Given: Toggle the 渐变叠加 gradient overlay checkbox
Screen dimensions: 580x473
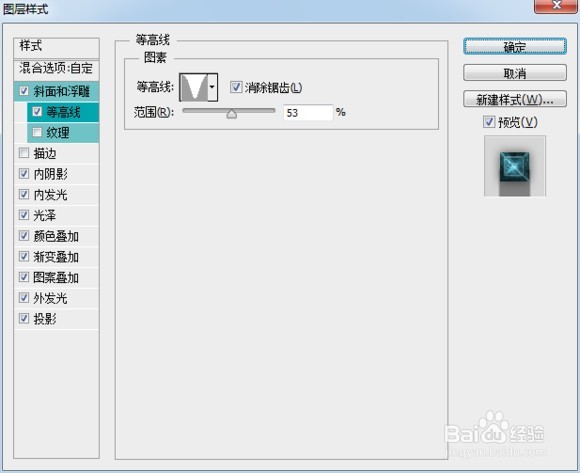Looking at the screenshot, I should pos(24,256).
